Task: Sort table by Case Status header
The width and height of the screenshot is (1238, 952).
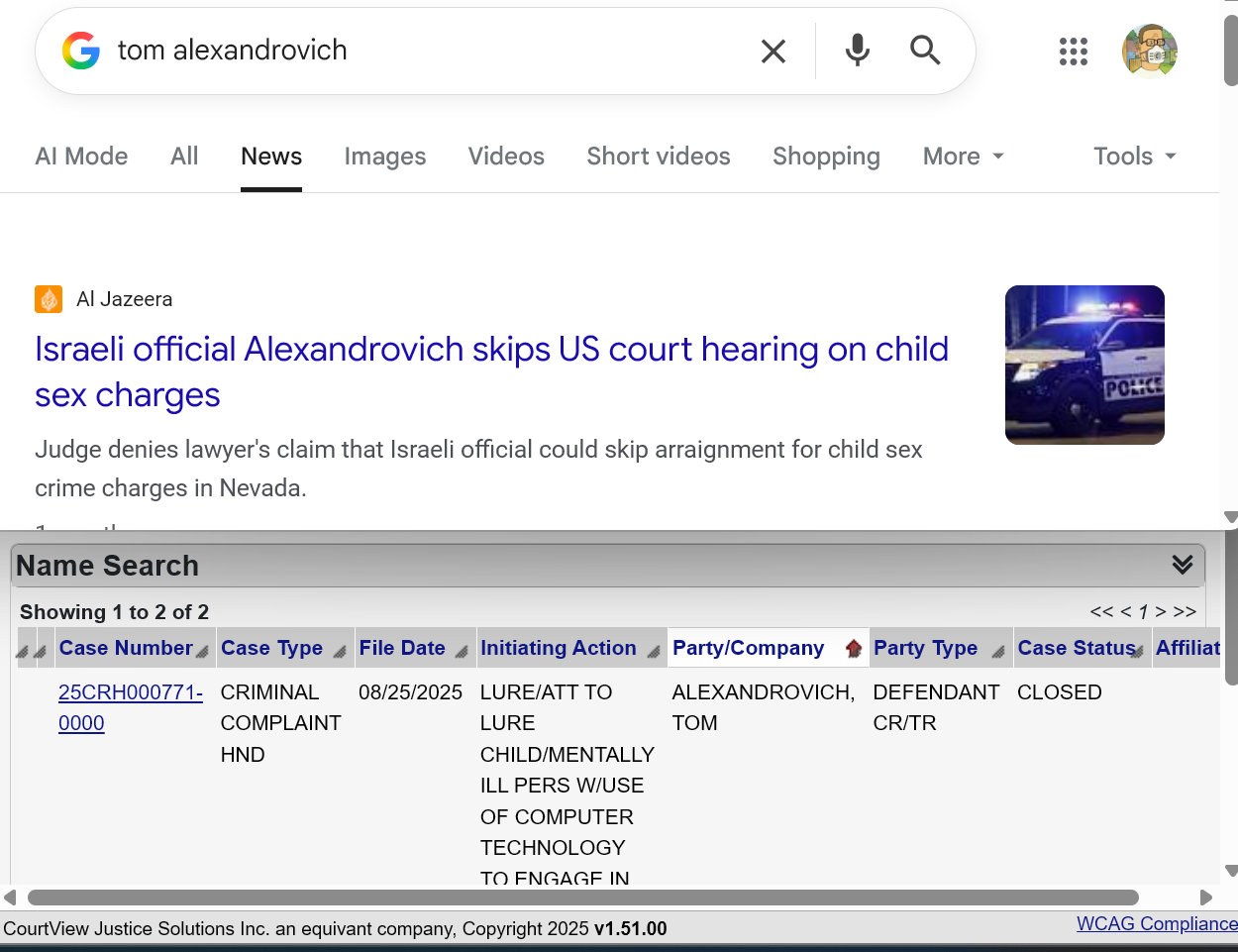Action: click(1076, 648)
